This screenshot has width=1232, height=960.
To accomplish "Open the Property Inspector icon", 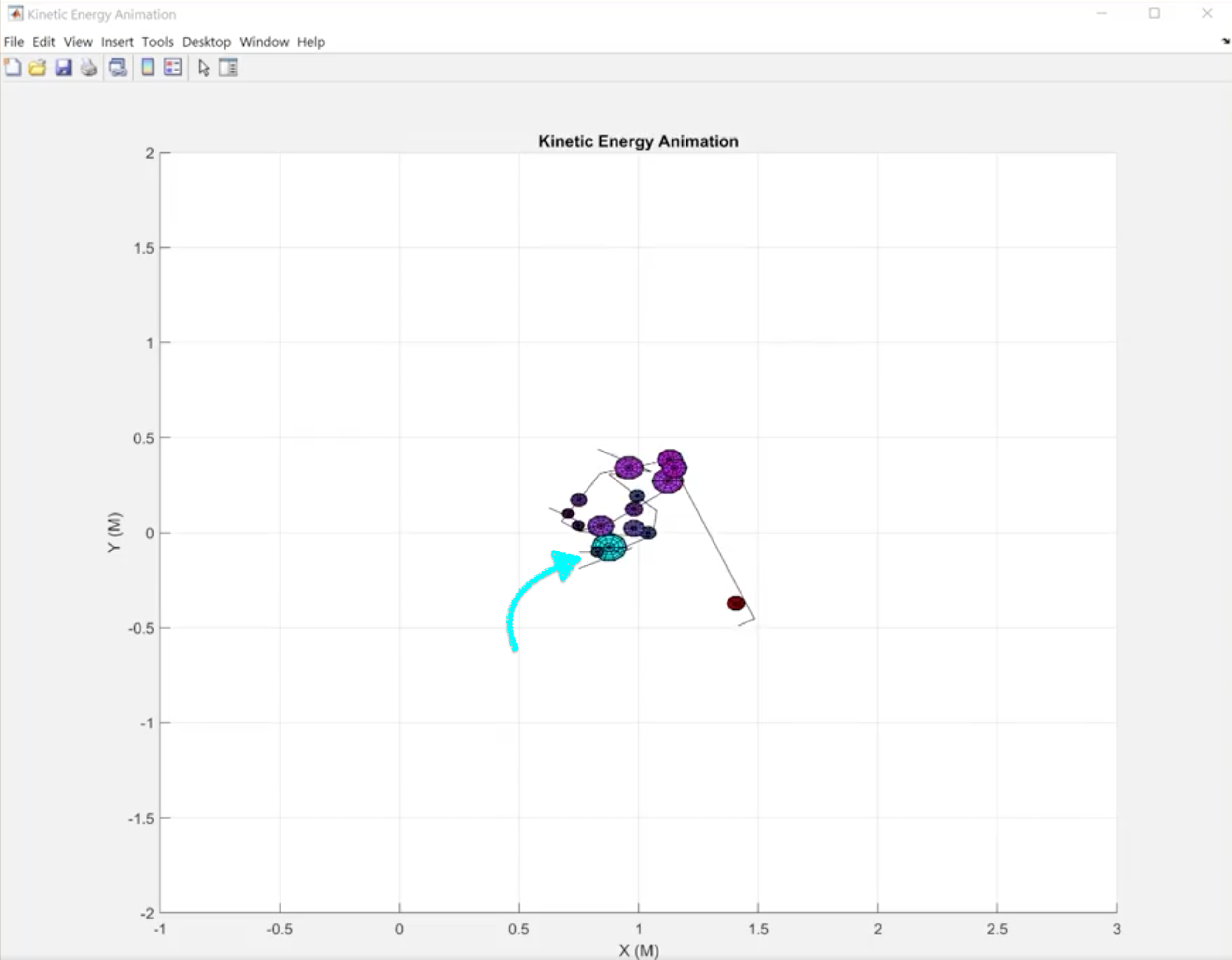I will 228,68.
